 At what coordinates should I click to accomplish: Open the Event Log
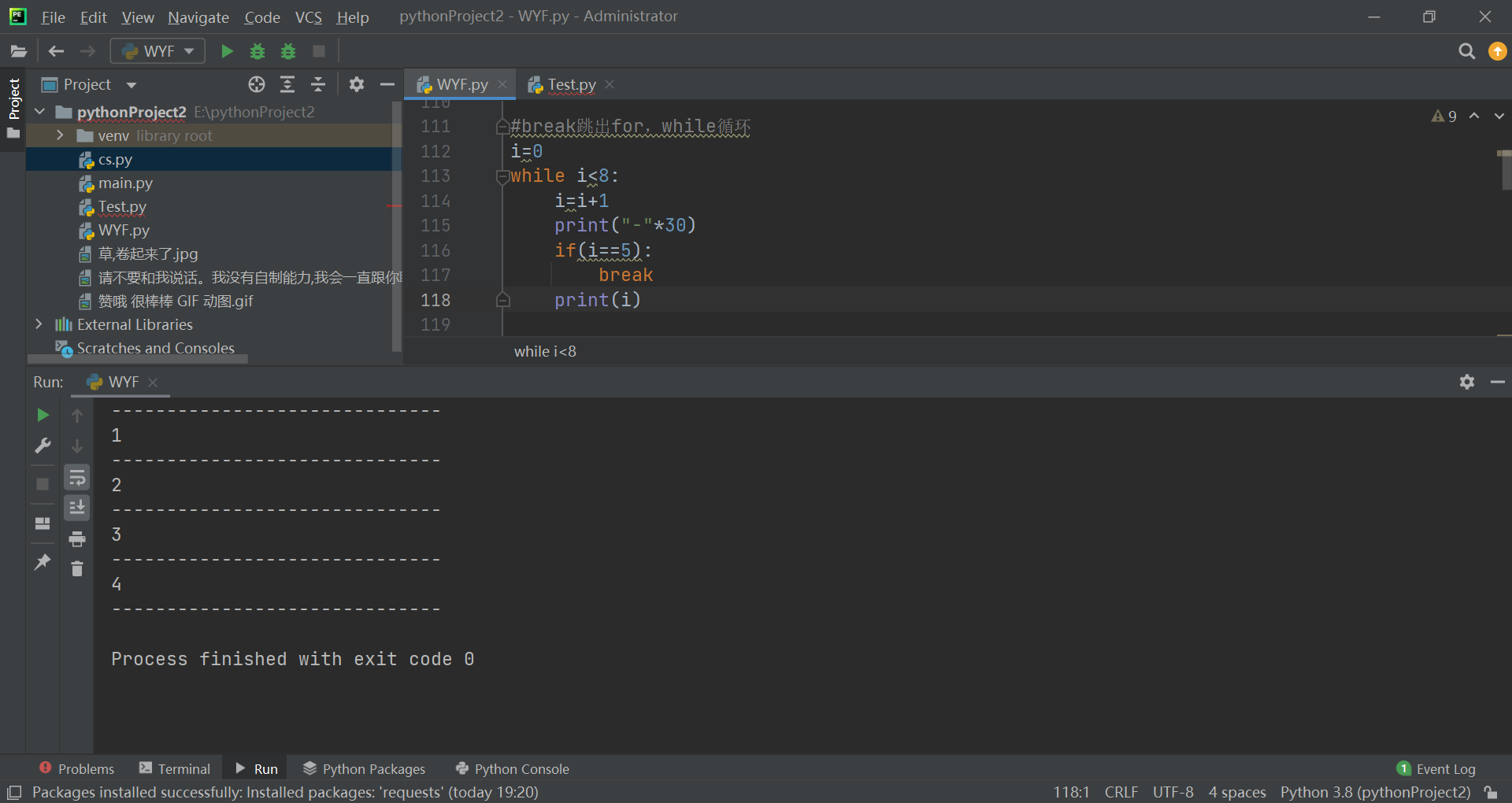tap(1436, 768)
